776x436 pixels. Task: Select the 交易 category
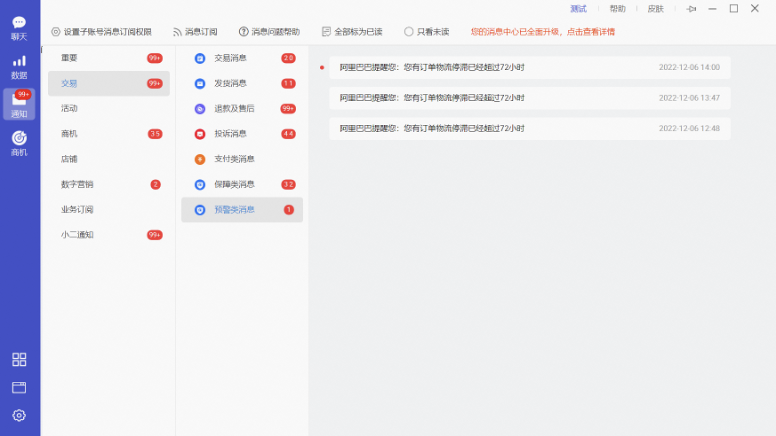pos(109,83)
